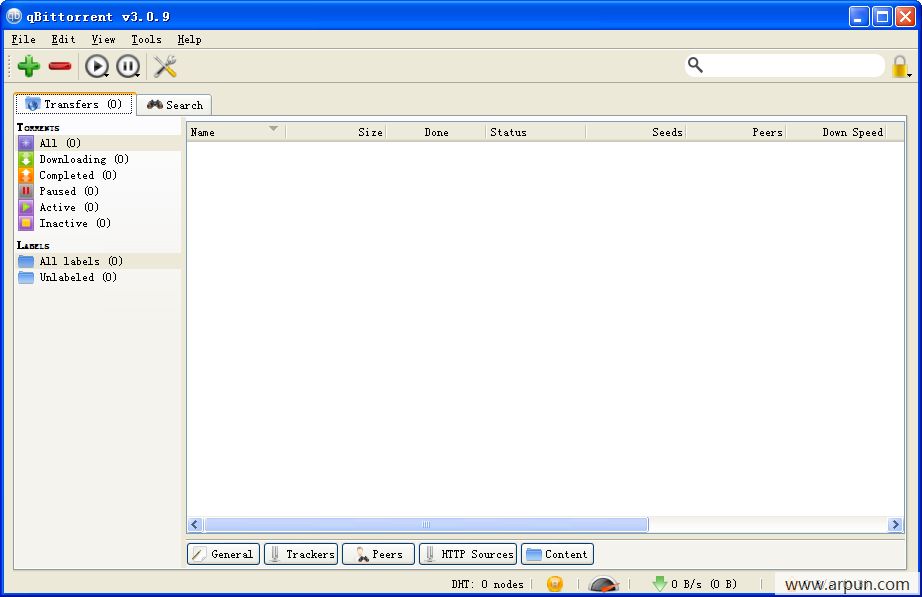Open the HTTP Sources panel
The height and width of the screenshot is (597, 922).
[467, 553]
